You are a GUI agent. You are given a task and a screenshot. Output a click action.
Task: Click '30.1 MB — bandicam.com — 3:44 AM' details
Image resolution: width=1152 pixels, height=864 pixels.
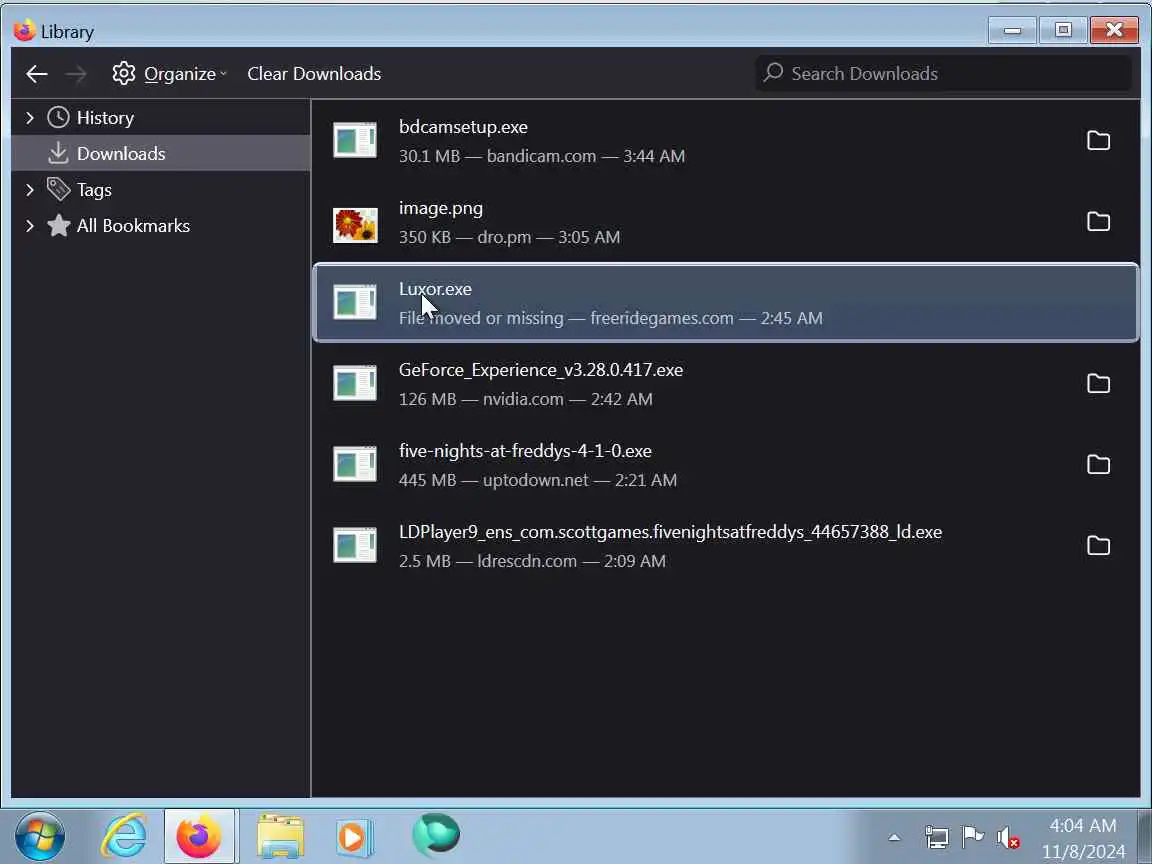point(541,156)
